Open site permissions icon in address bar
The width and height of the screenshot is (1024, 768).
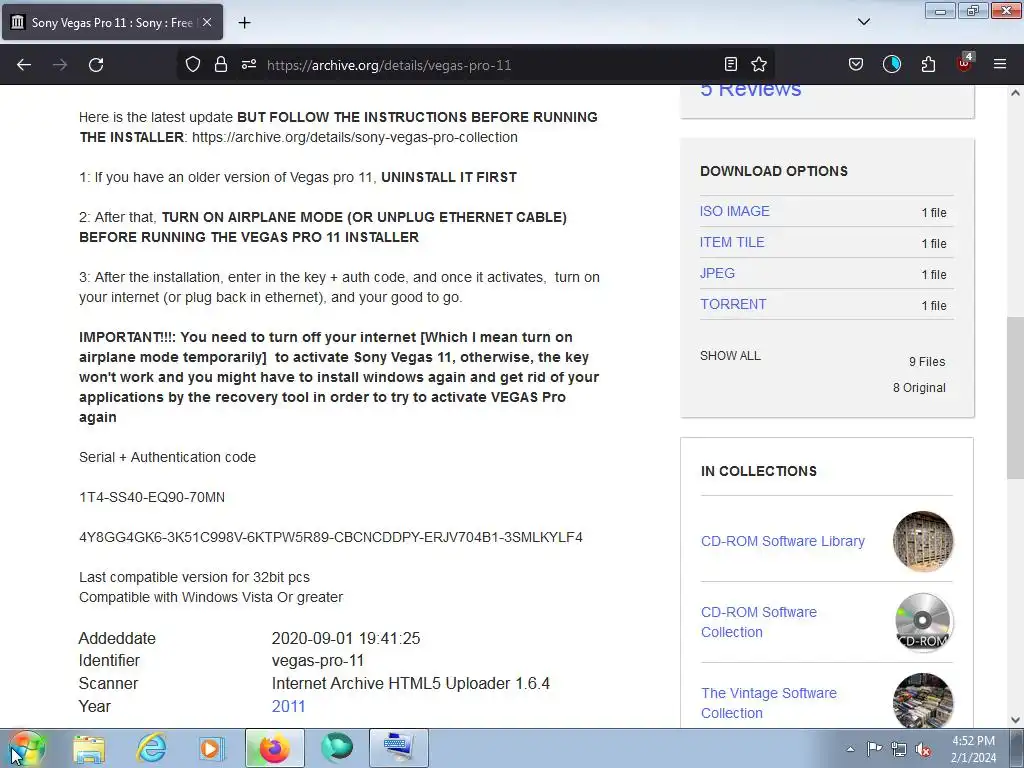tap(249, 65)
